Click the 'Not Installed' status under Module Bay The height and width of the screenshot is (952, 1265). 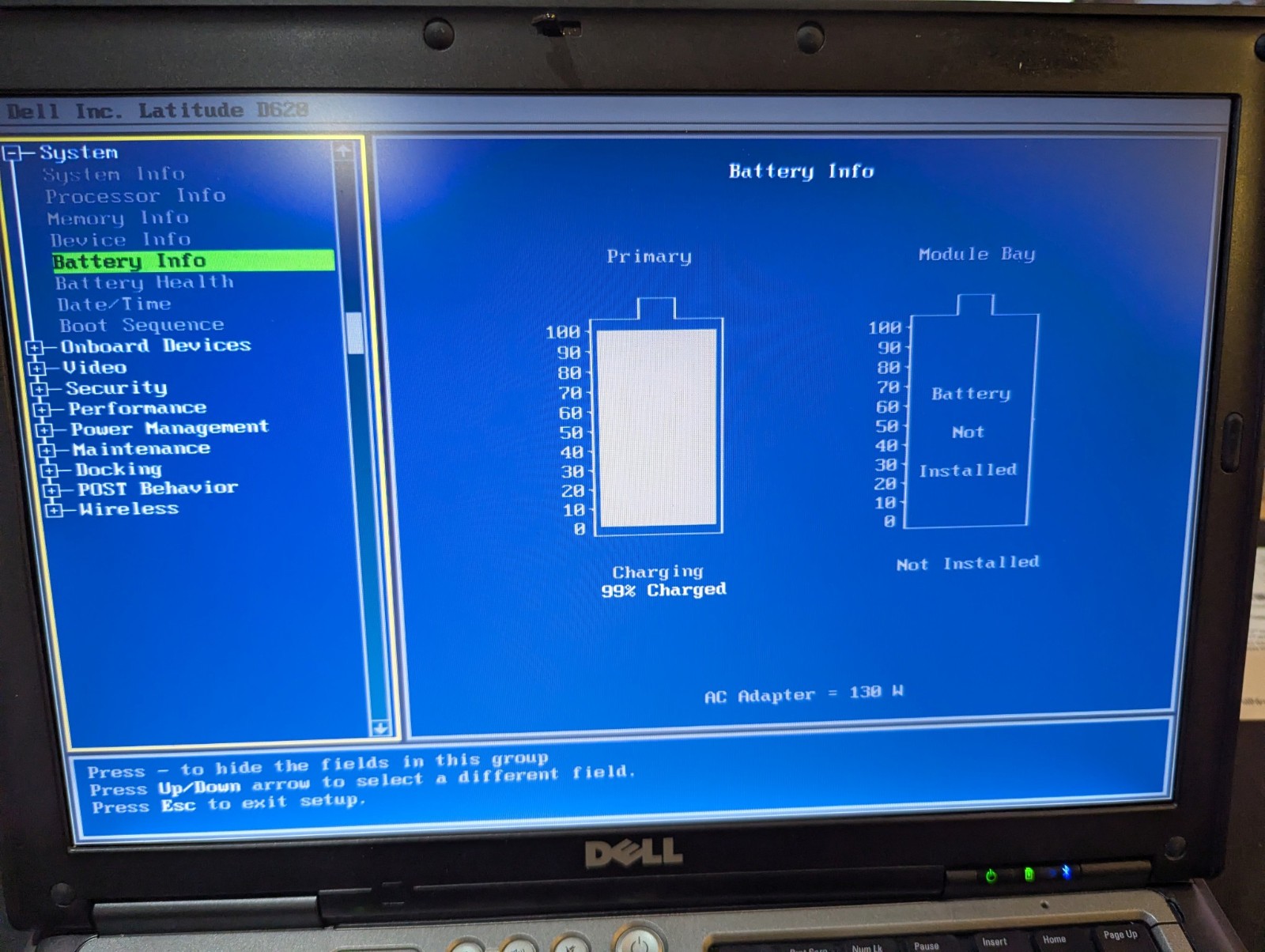[968, 563]
